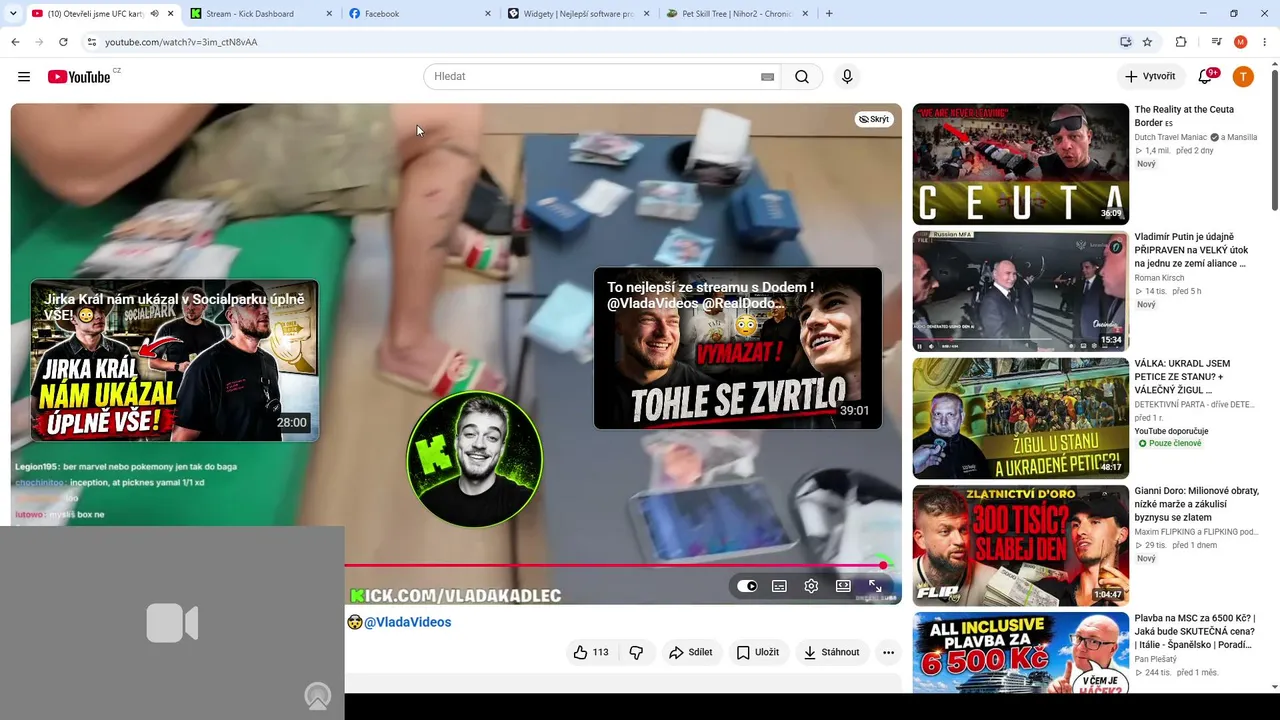Viewport: 1280px width, 720px height.
Task: Hide the end screen cards with Skrýt
Action: (x=874, y=119)
